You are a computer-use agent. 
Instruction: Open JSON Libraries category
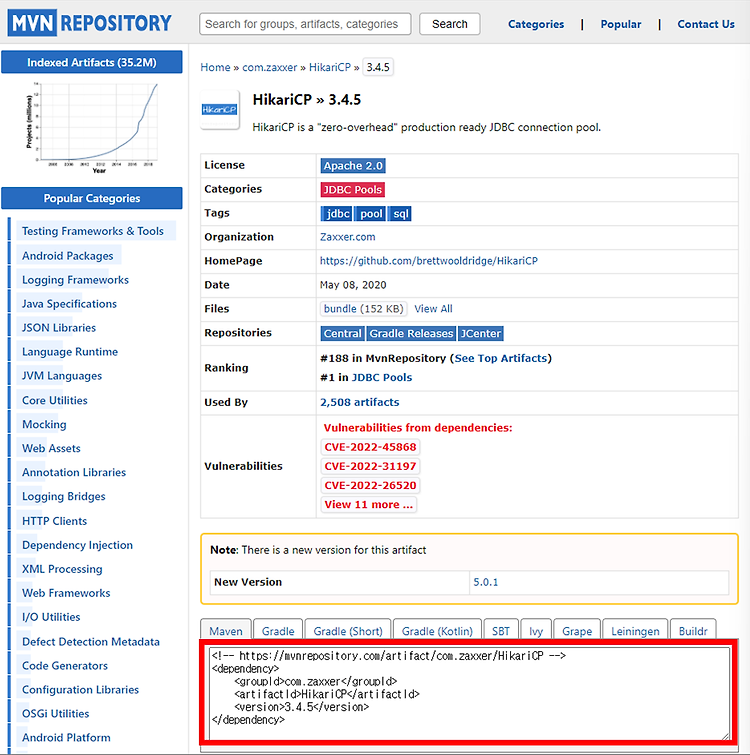point(59,328)
